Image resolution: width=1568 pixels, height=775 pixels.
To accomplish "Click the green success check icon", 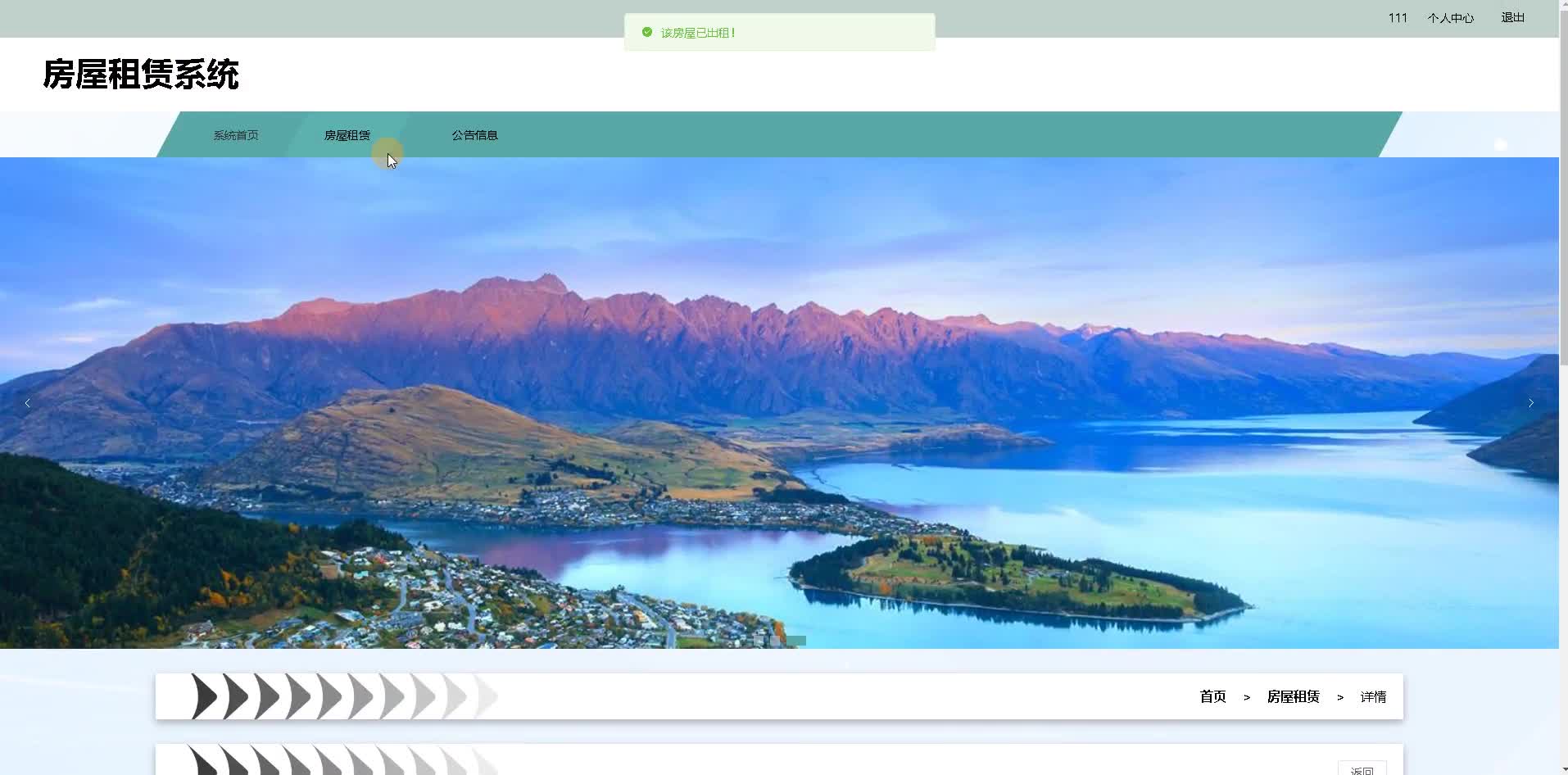I will point(647,33).
